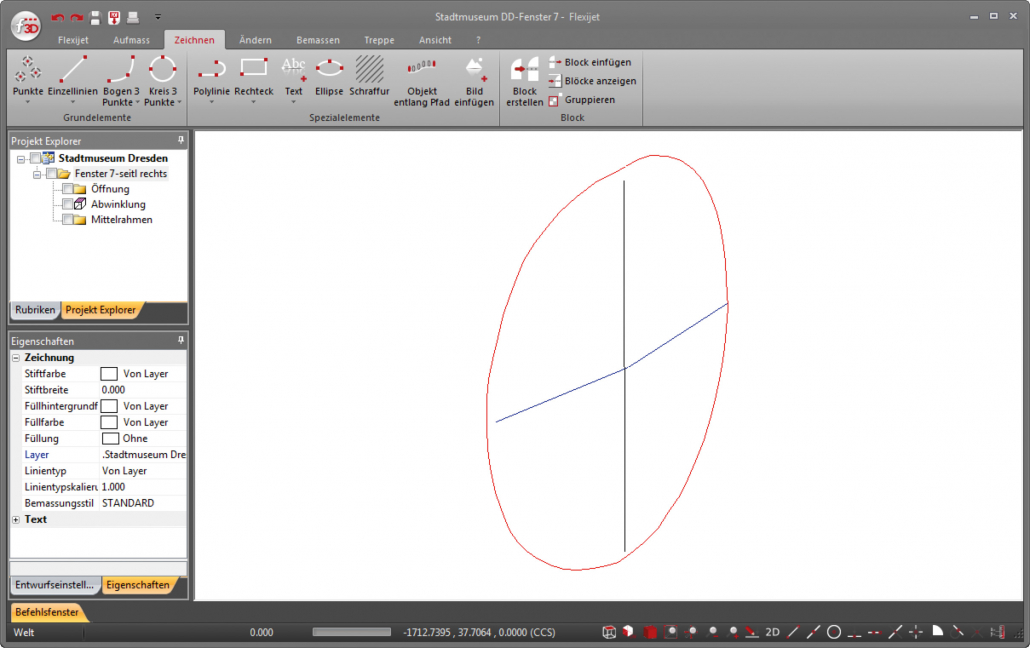Check the Fenster 7-seitl rechts box
1030x648 pixels.
[51, 174]
